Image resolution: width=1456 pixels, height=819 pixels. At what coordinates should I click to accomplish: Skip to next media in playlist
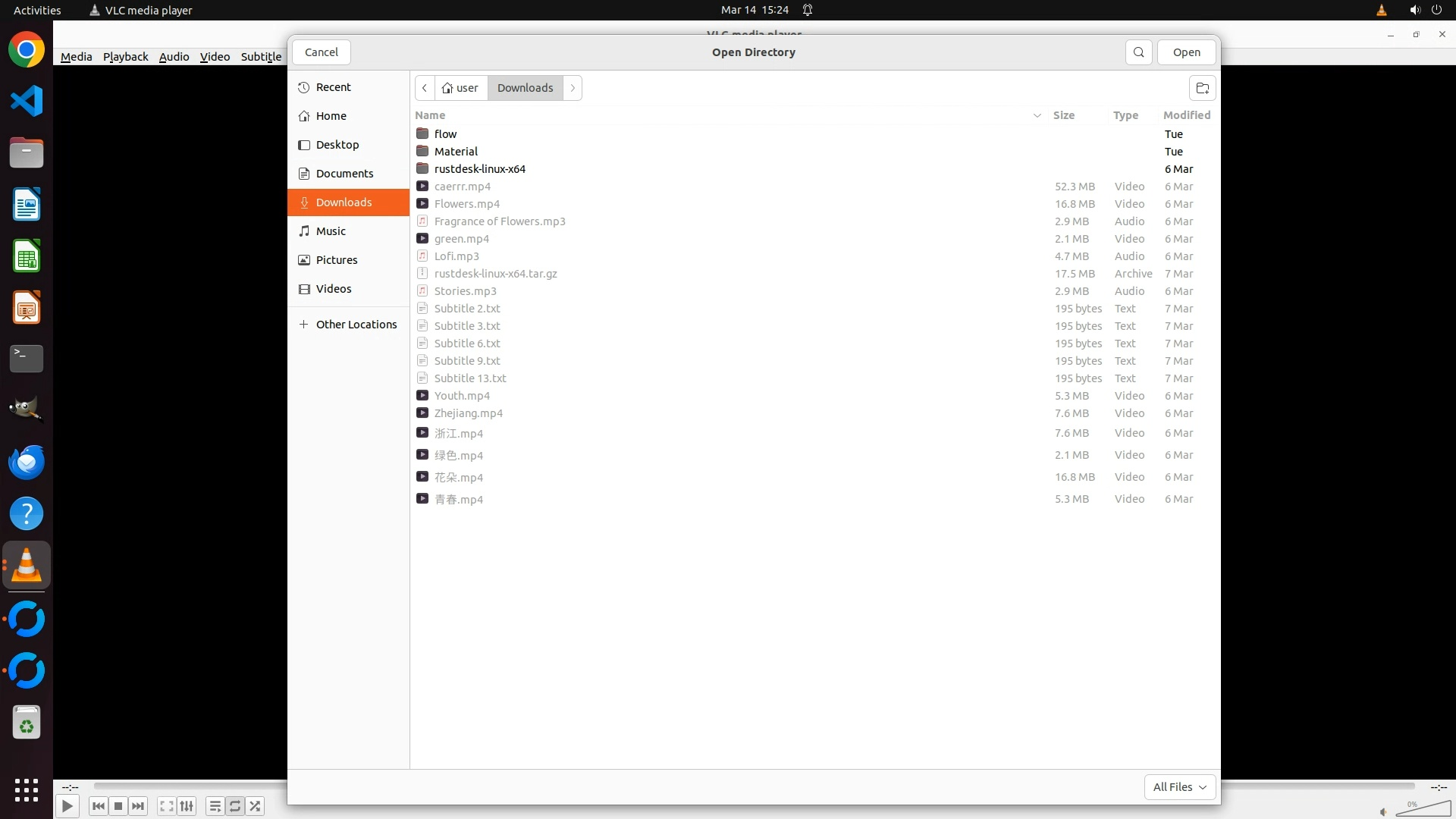click(138, 806)
